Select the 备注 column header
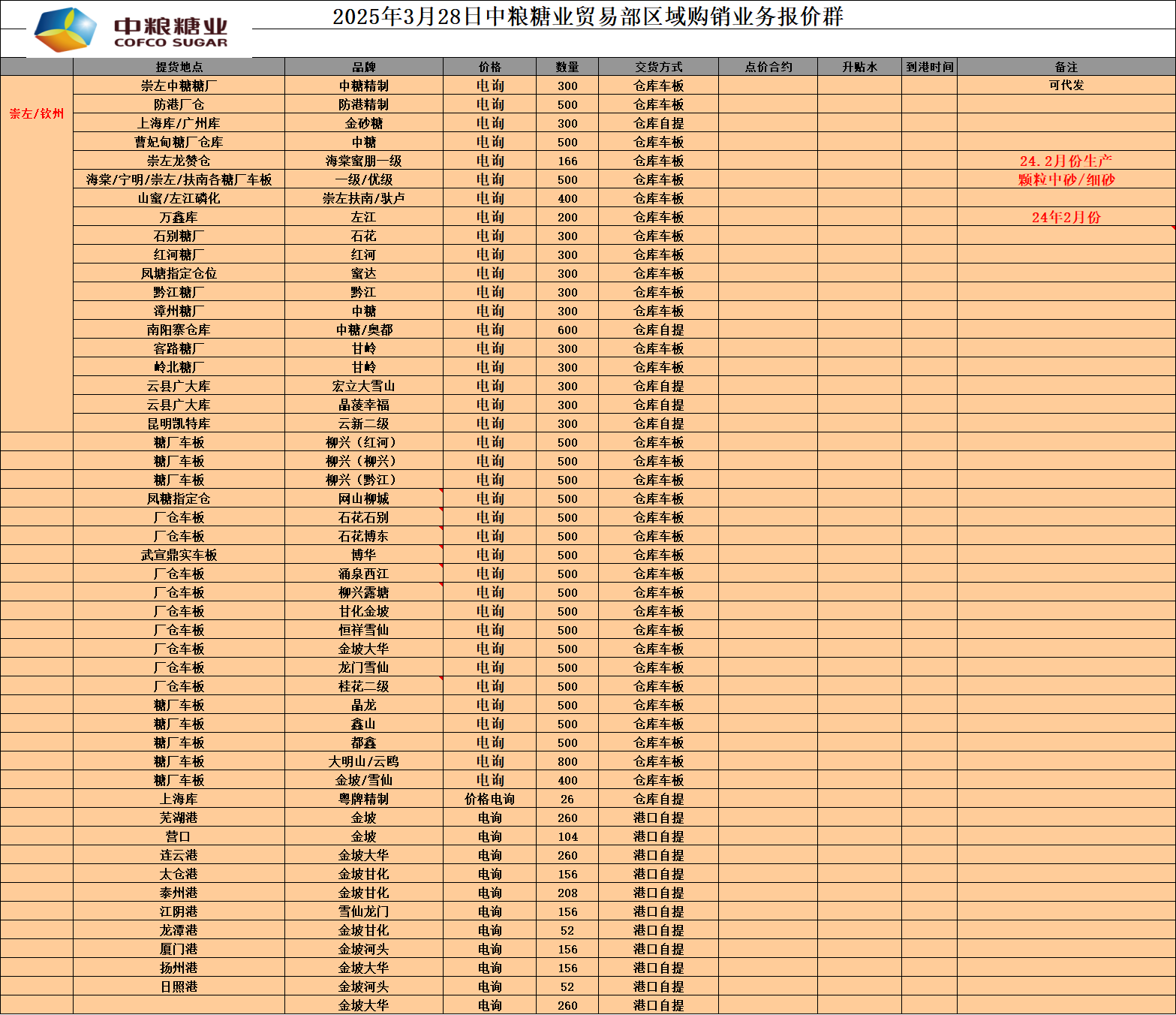 click(1066, 67)
